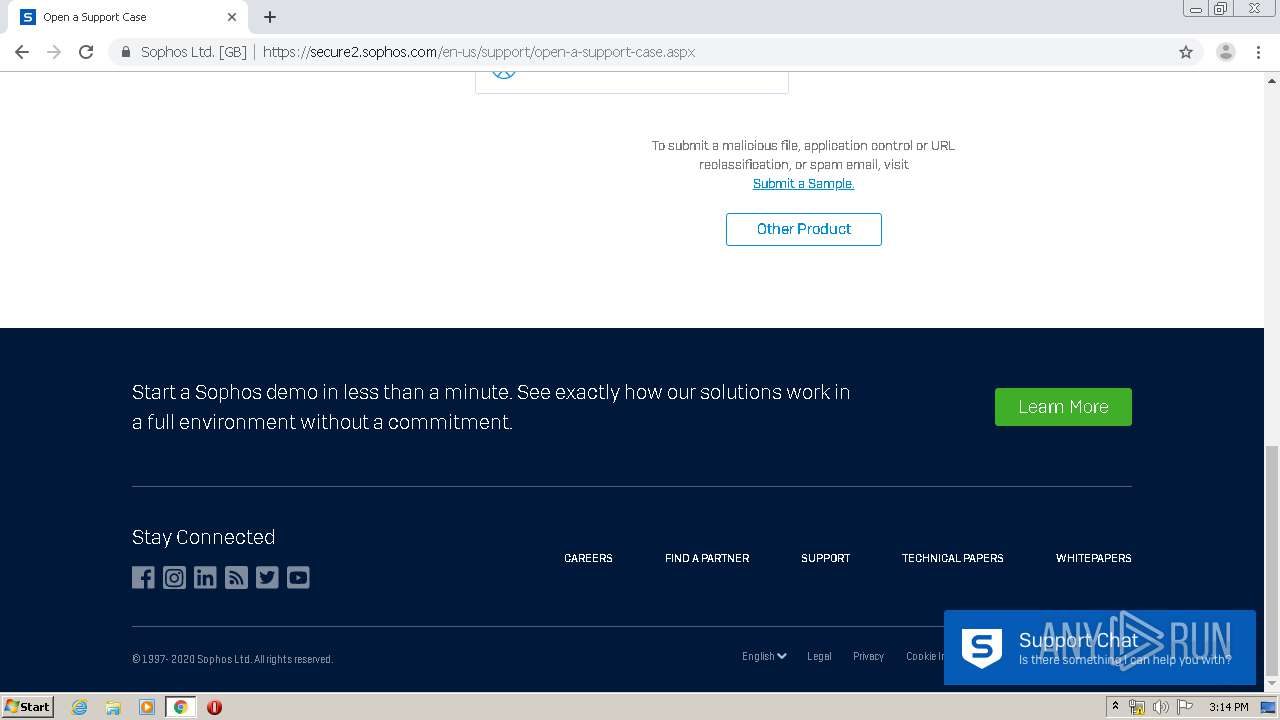Open Windows Explorer folder in taskbar
The image size is (1280, 720).
(x=113, y=707)
